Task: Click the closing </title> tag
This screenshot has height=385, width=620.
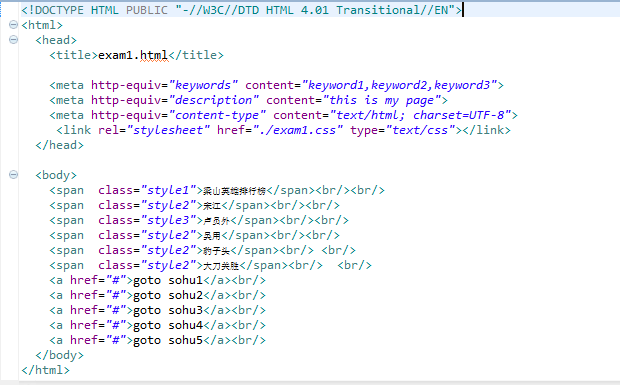Action: click(x=196, y=55)
